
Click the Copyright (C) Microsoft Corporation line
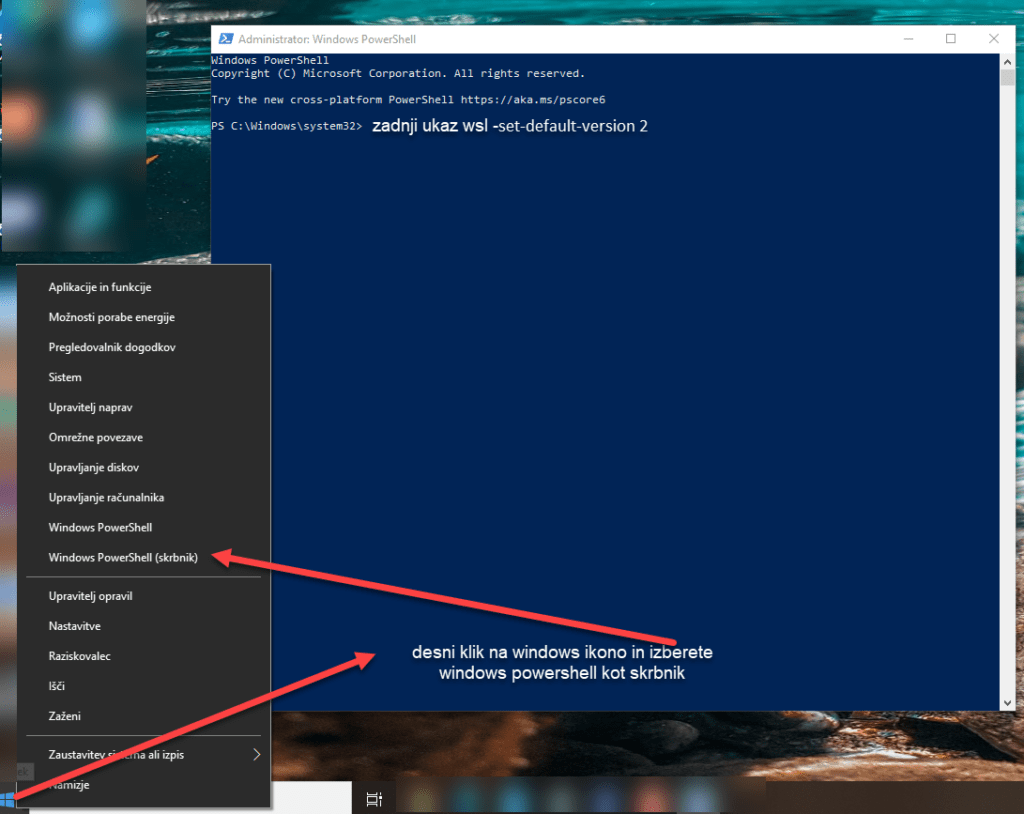tap(398, 73)
